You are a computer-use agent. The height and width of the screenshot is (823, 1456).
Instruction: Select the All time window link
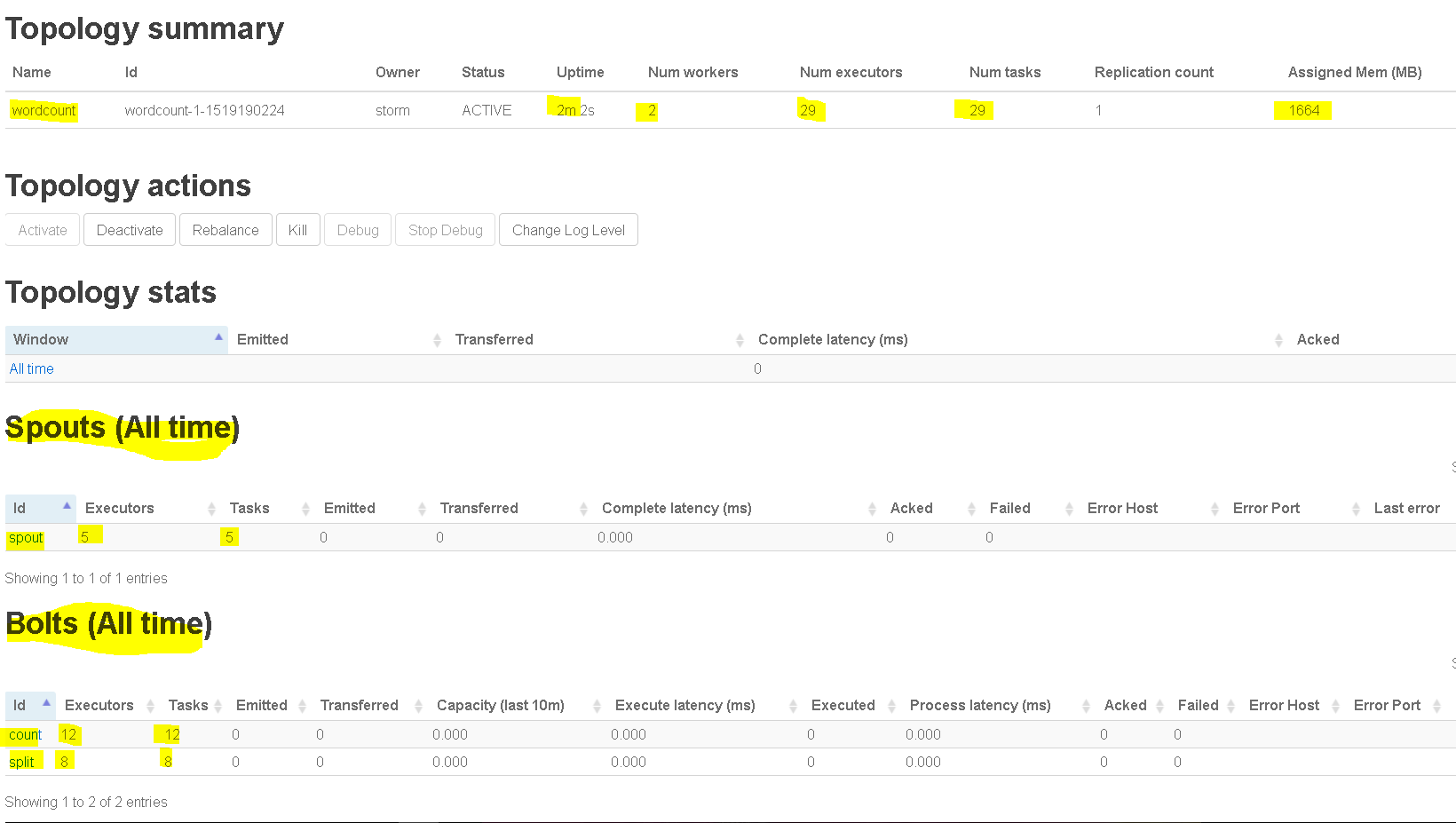(31, 368)
